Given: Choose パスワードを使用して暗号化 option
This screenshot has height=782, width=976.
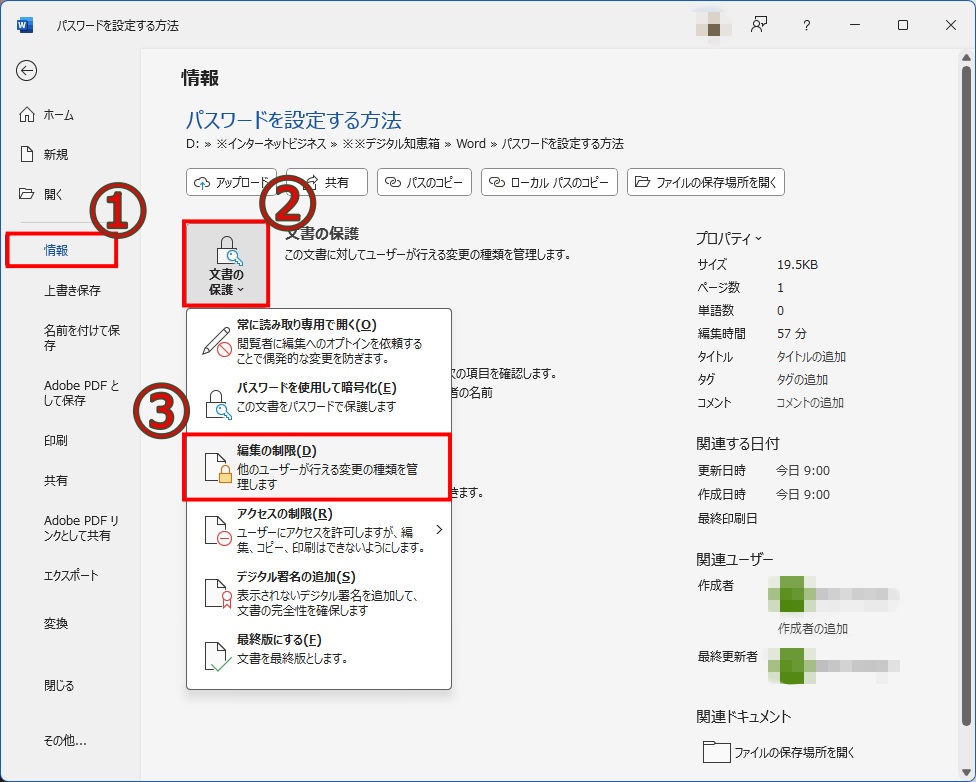Looking at the screenshot, I should point(318,397).
